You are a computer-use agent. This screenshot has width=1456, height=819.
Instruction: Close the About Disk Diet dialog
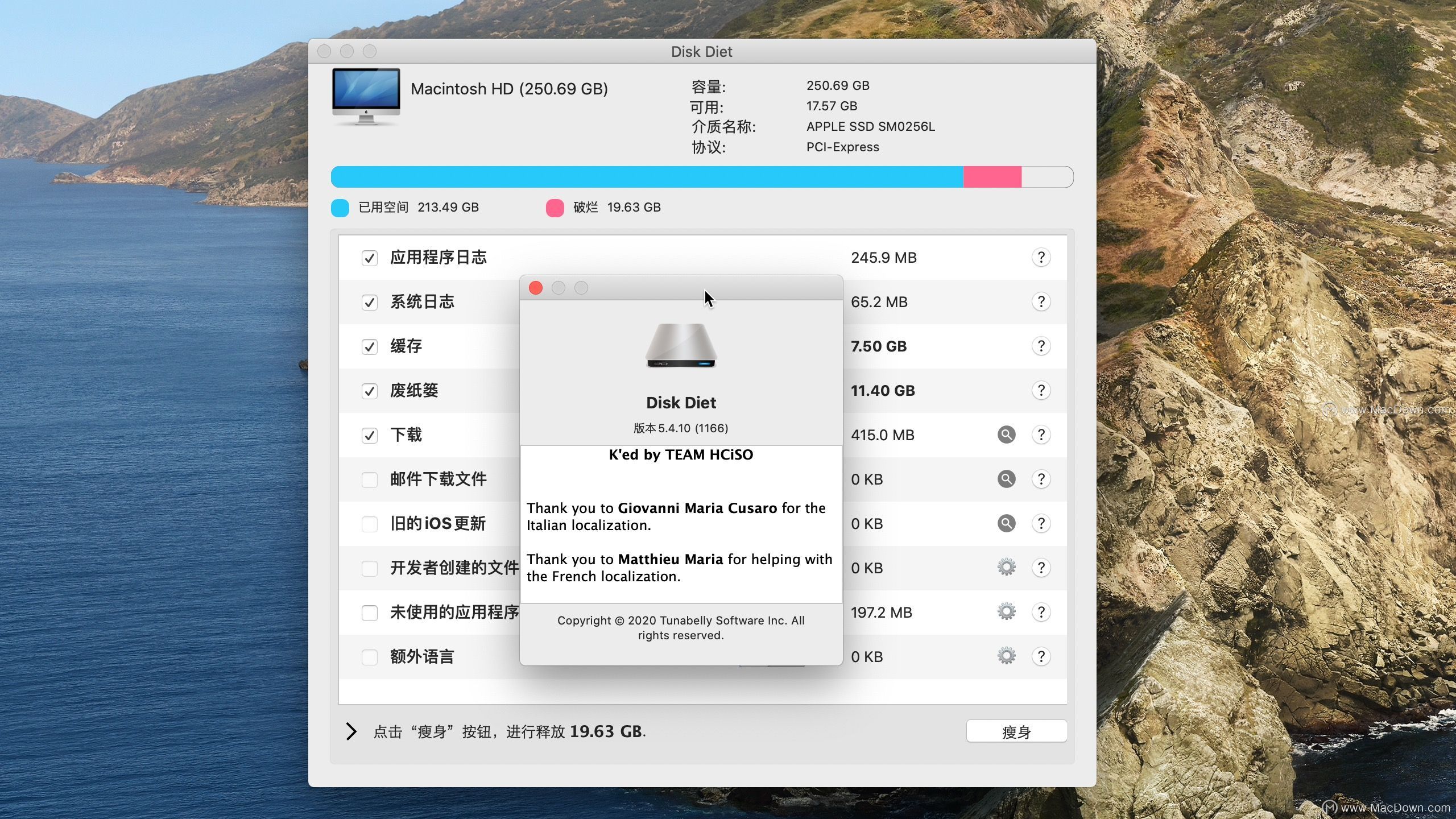(536, 288)
